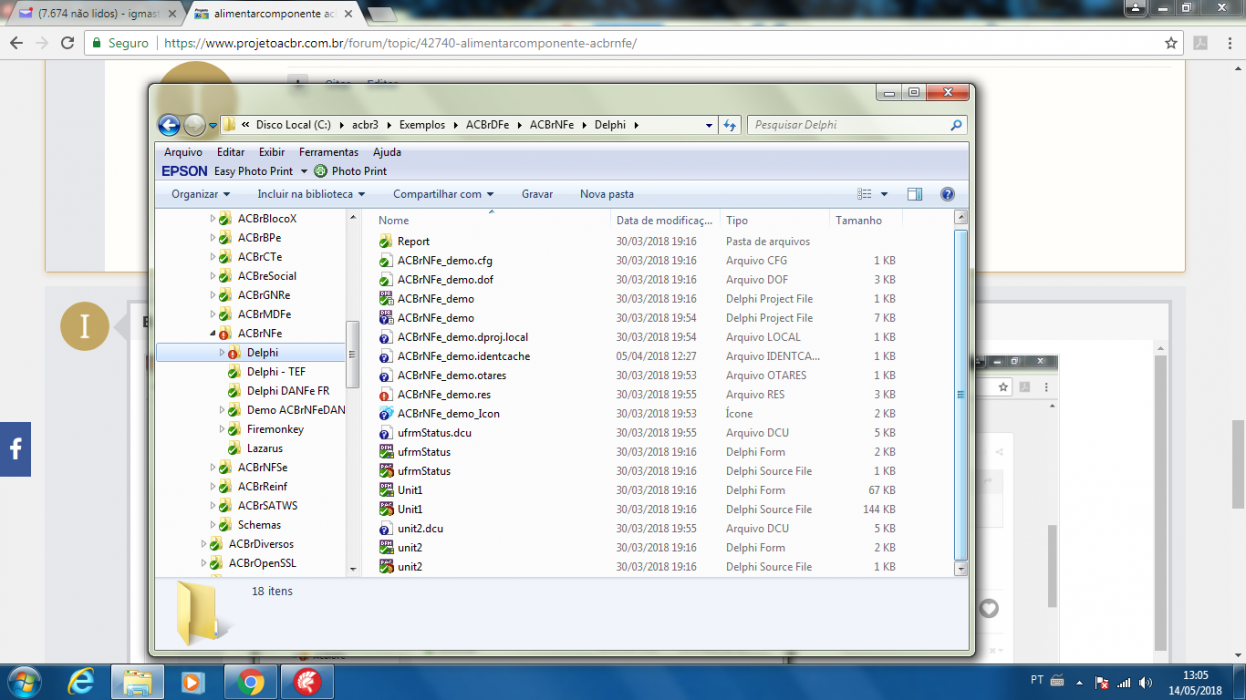The width and height of the screenshot is (1246, 700).
Task: Open the Easy Photo Print dropdown arrow
Action: (x=304, y=171)
